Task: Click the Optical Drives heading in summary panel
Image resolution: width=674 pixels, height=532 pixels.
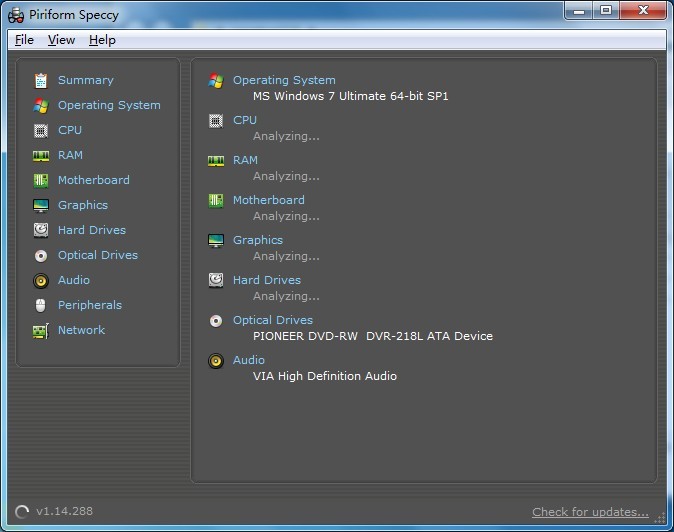Action: click(272, 320)
